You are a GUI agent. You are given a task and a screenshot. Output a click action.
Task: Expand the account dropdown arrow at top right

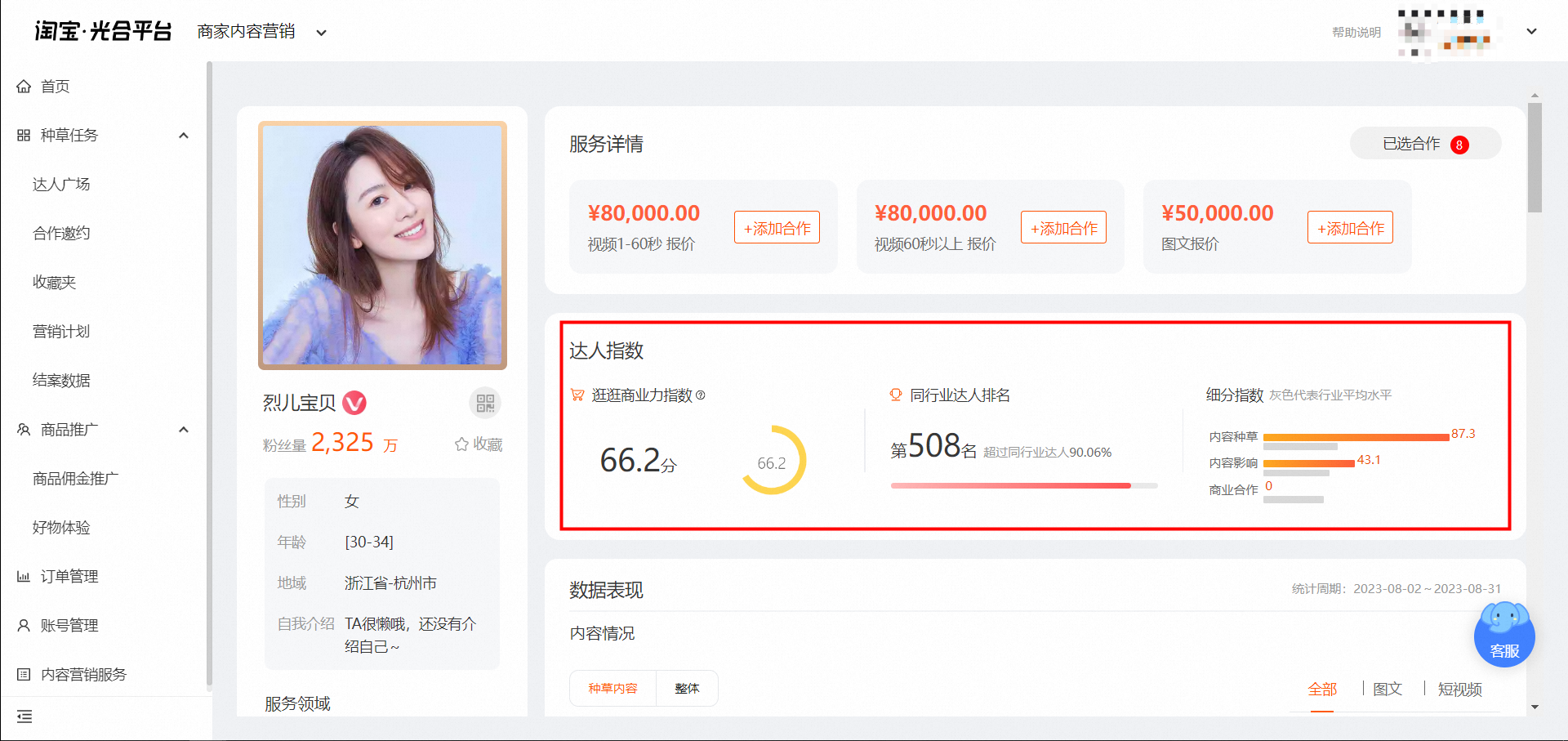click(x=1532, y=32)
